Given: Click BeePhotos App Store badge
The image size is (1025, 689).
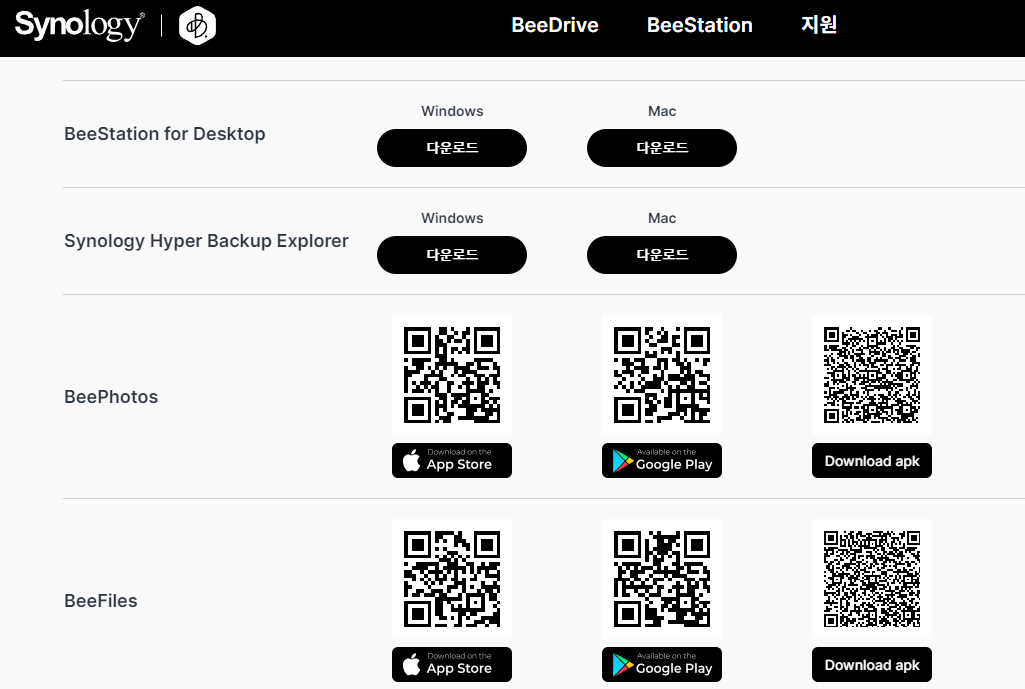Looking at the screenshot, I should (452, 461).
